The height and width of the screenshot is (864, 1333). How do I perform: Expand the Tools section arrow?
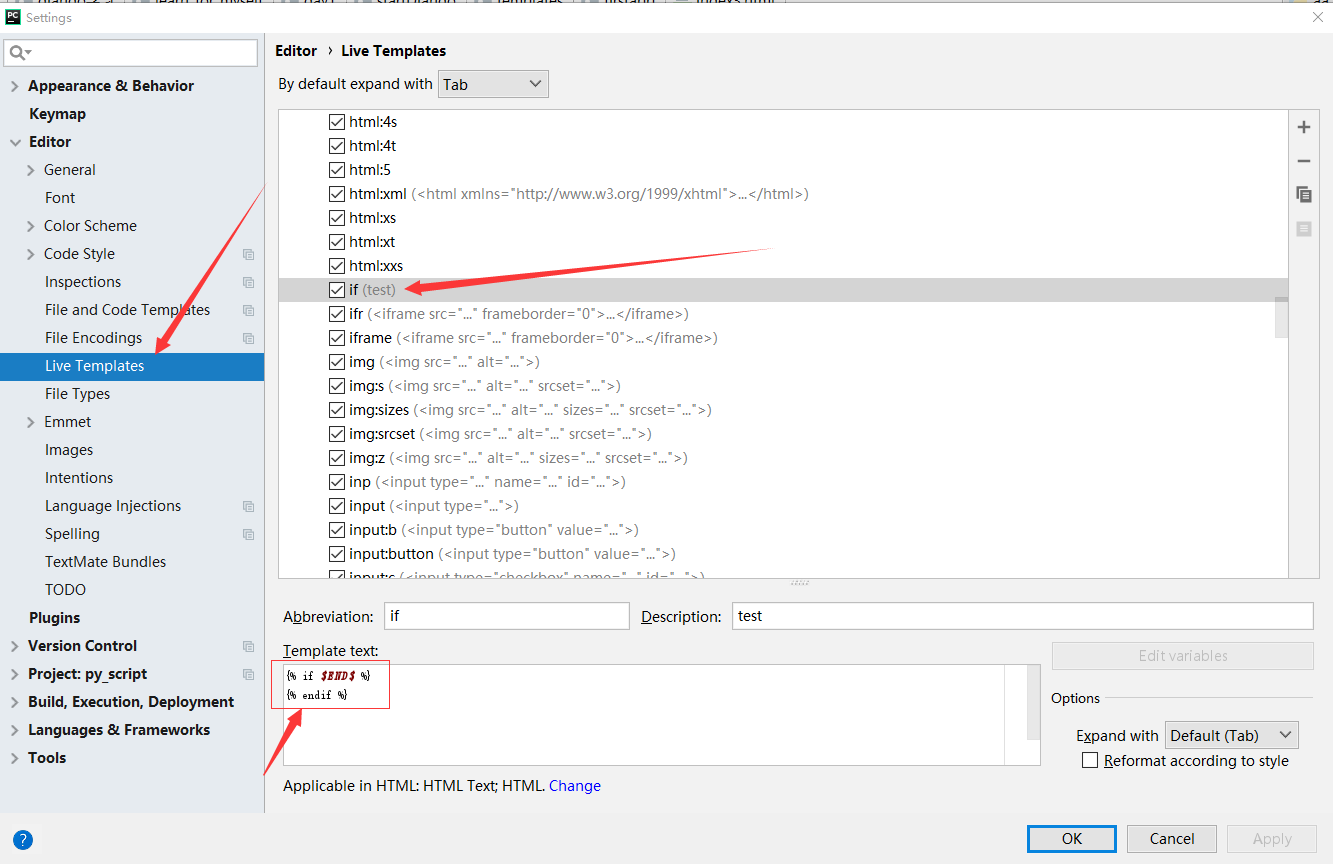[14, 758]
